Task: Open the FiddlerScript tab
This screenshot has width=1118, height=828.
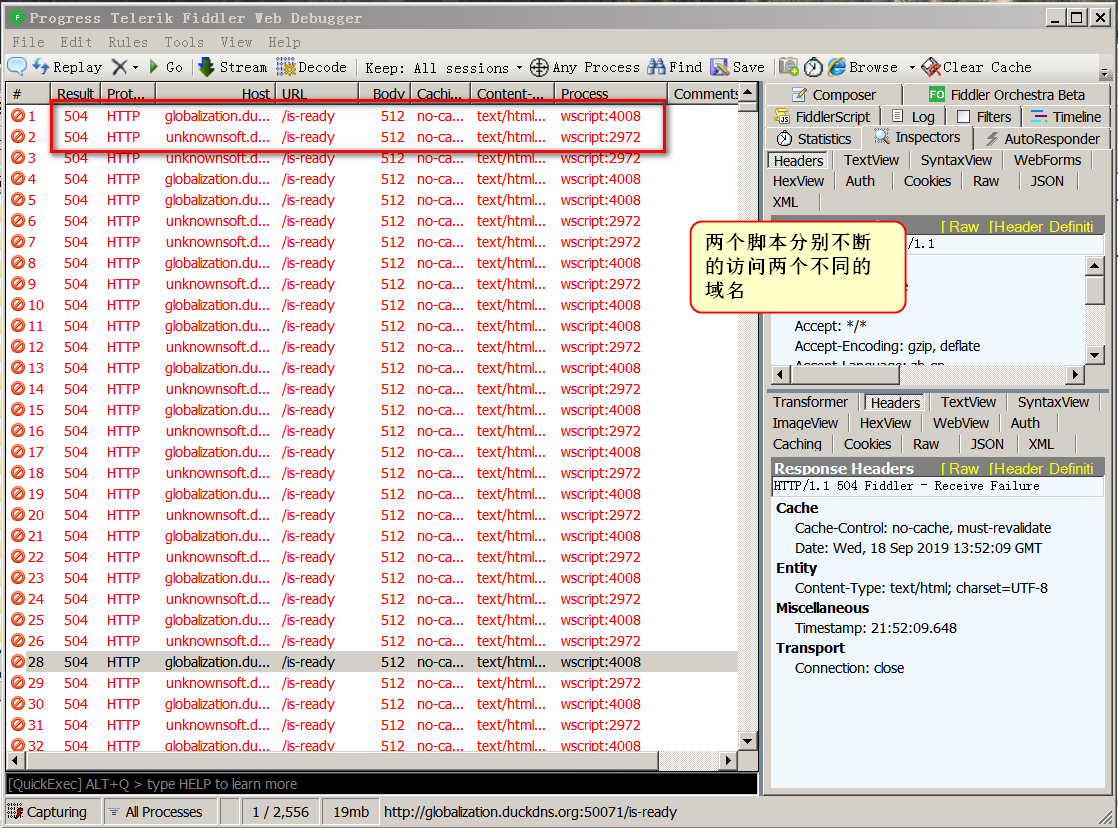Action: 823,117
